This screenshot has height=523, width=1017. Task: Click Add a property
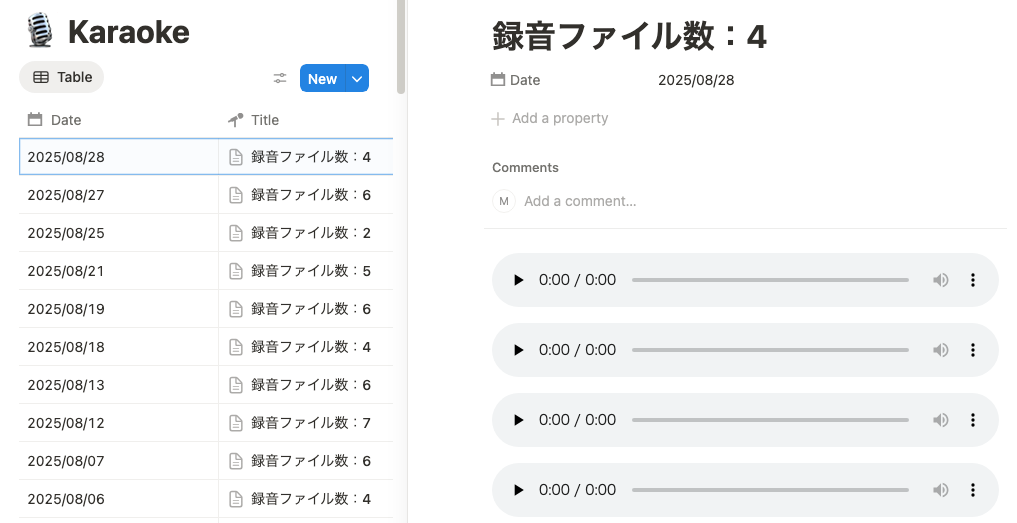point(550,119)
